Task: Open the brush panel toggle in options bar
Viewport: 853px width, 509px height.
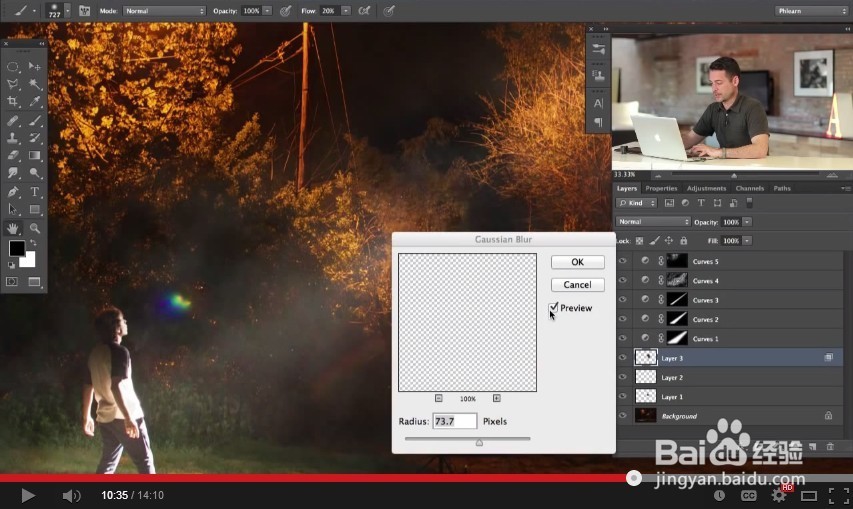Action: click(x=84, y=10)
